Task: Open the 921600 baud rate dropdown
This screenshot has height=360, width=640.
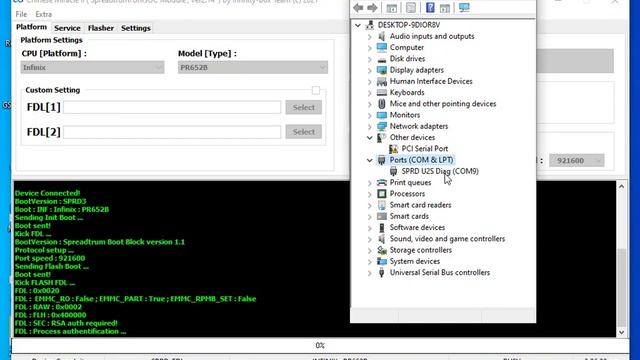Action: tap(576, 160)
